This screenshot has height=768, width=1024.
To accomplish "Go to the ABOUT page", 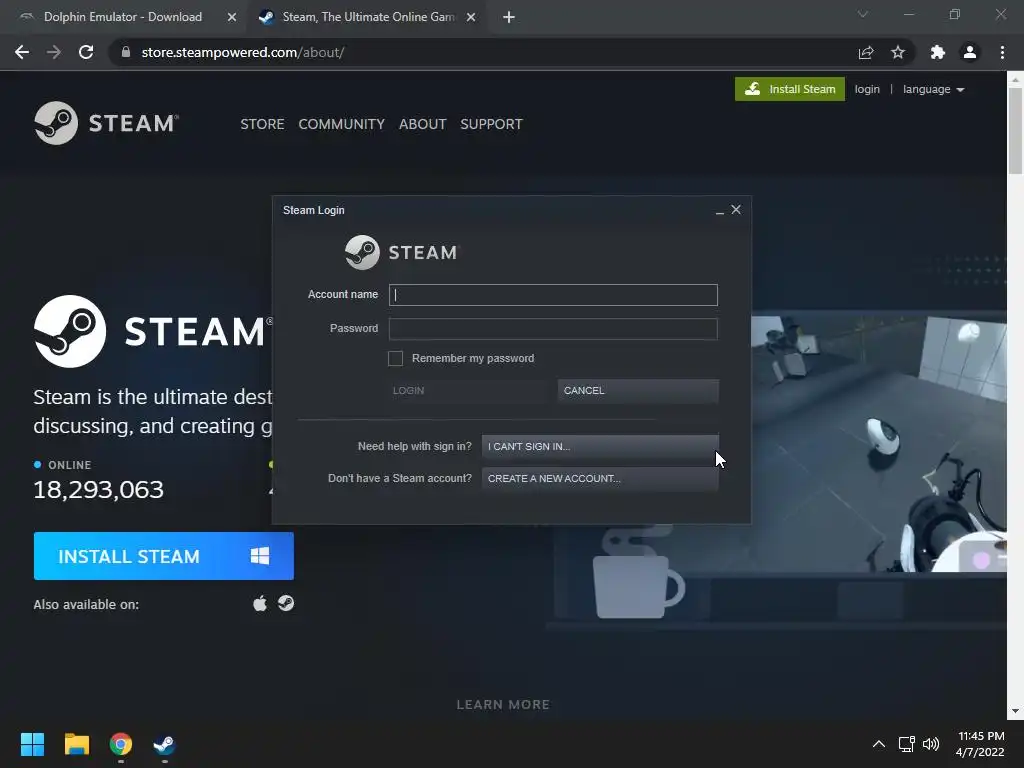I will tap(423, 124).
